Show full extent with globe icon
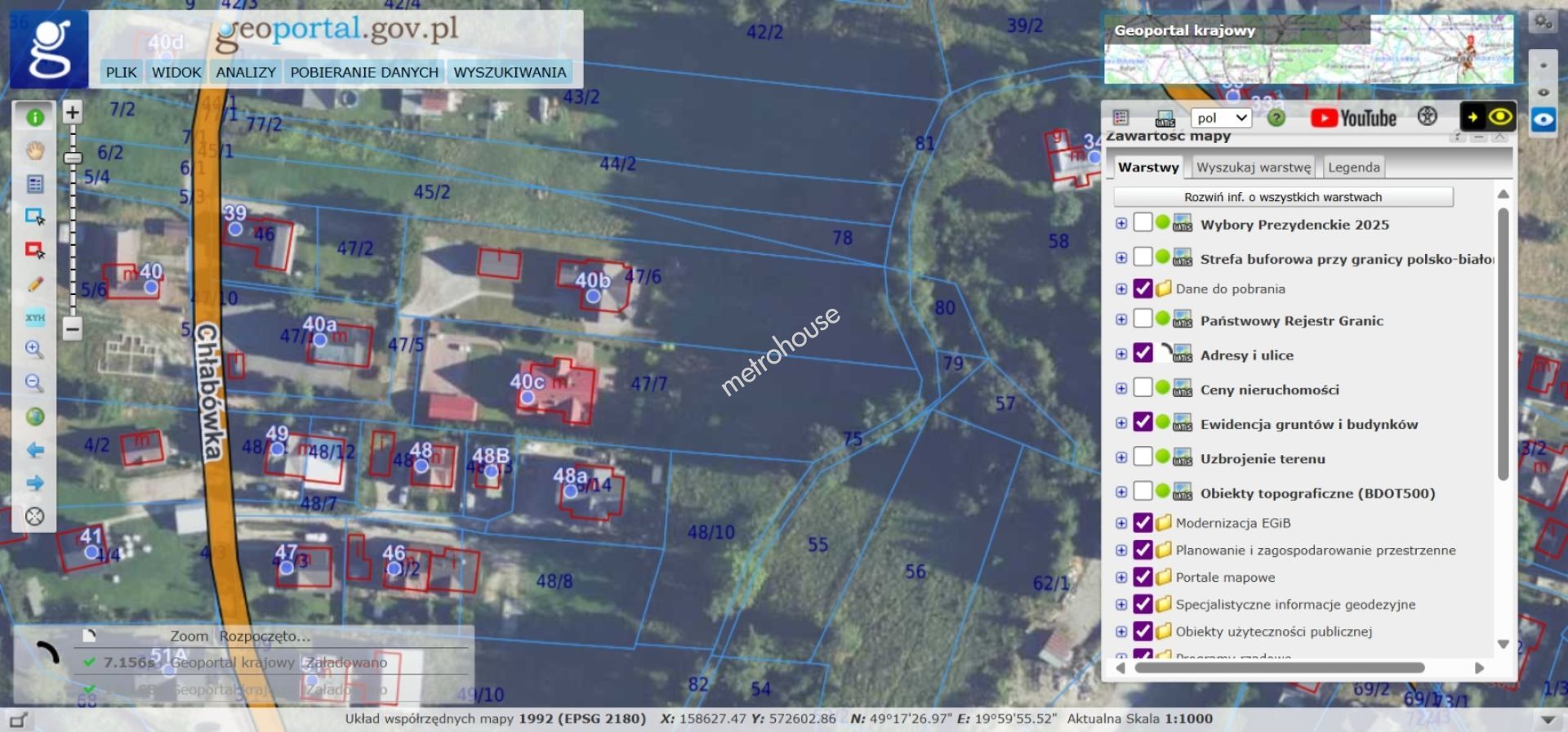 click(x=34, y=417)
